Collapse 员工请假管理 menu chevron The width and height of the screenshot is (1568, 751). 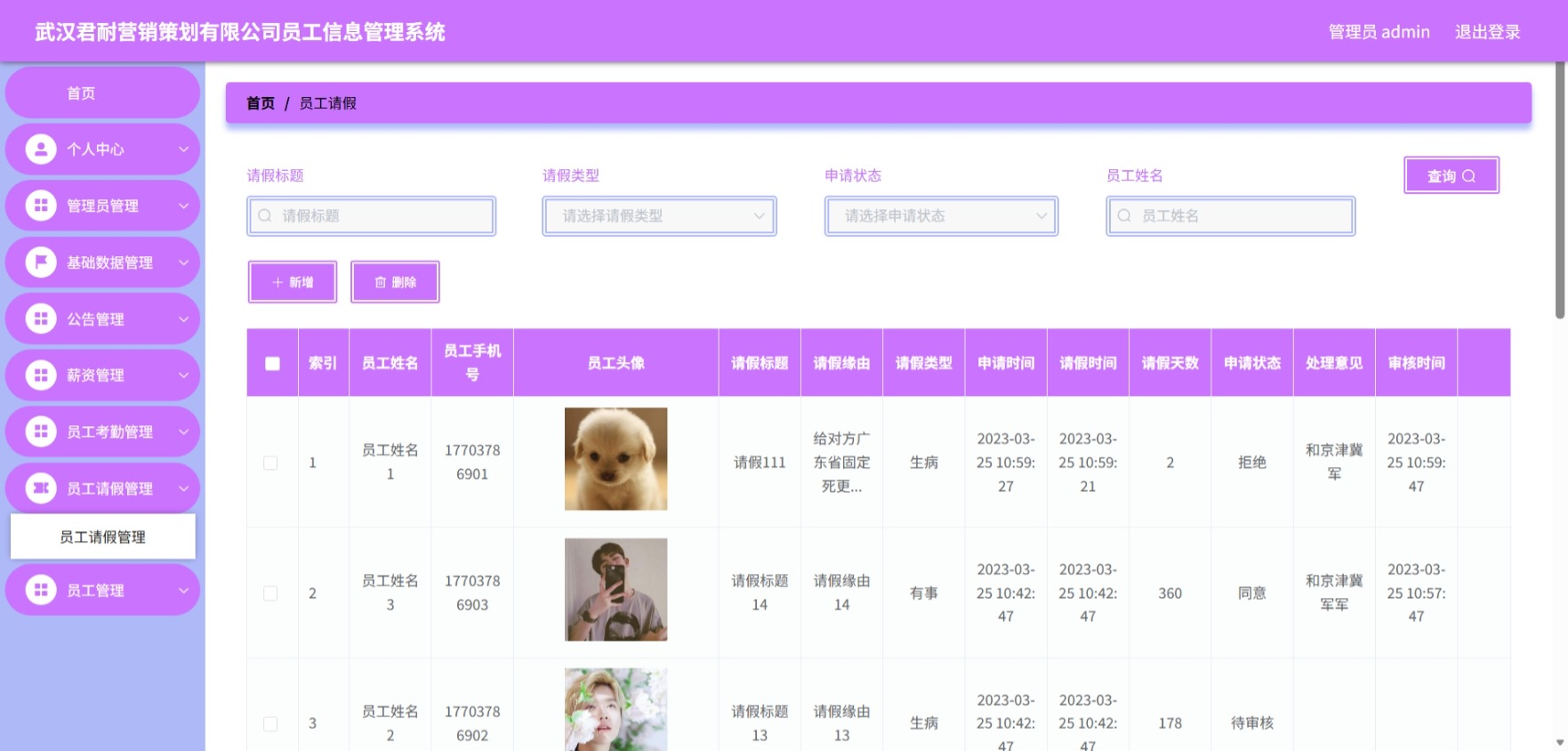pos(183,489)
